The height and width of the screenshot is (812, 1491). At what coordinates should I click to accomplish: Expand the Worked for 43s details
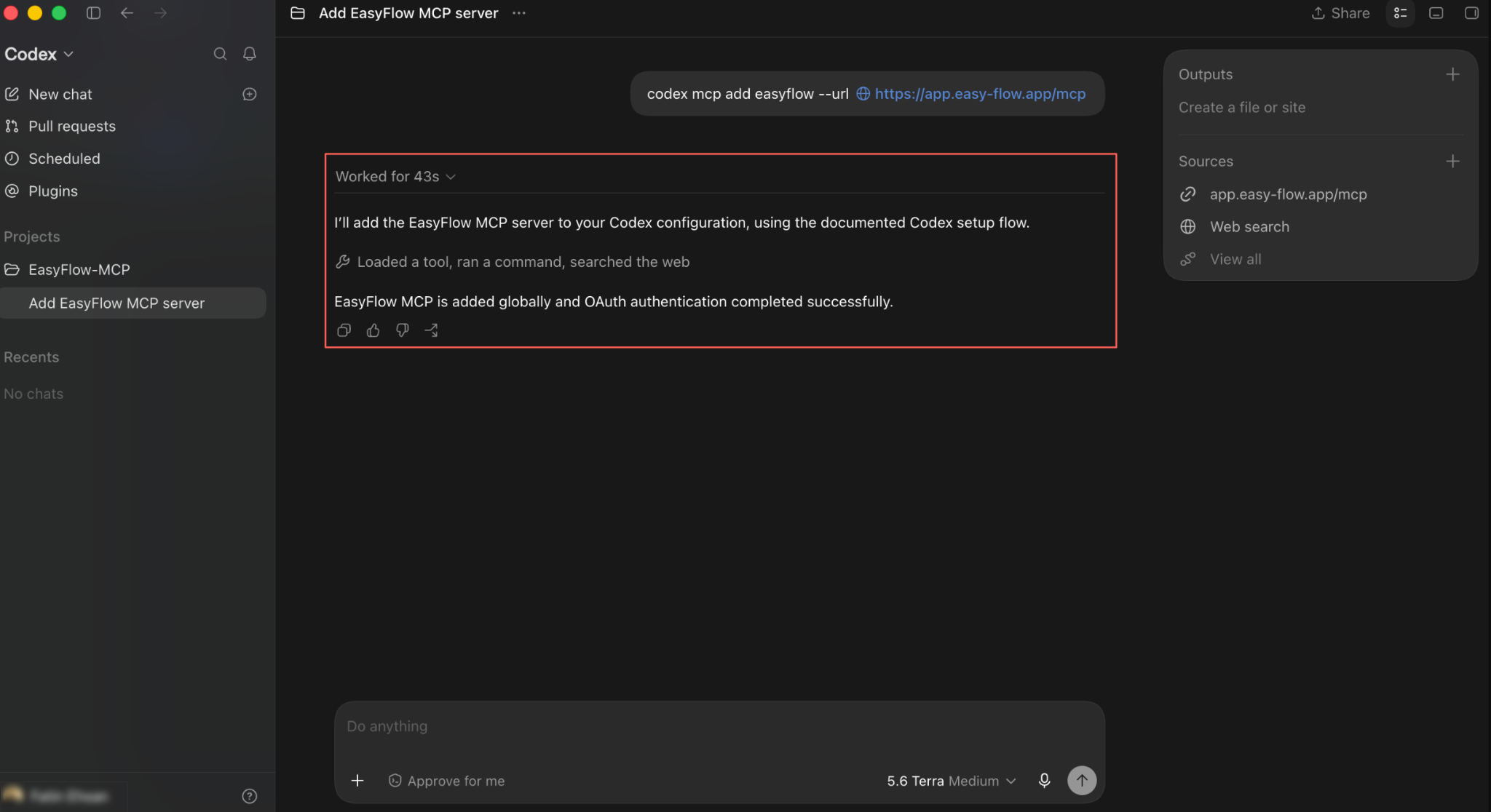395,176
